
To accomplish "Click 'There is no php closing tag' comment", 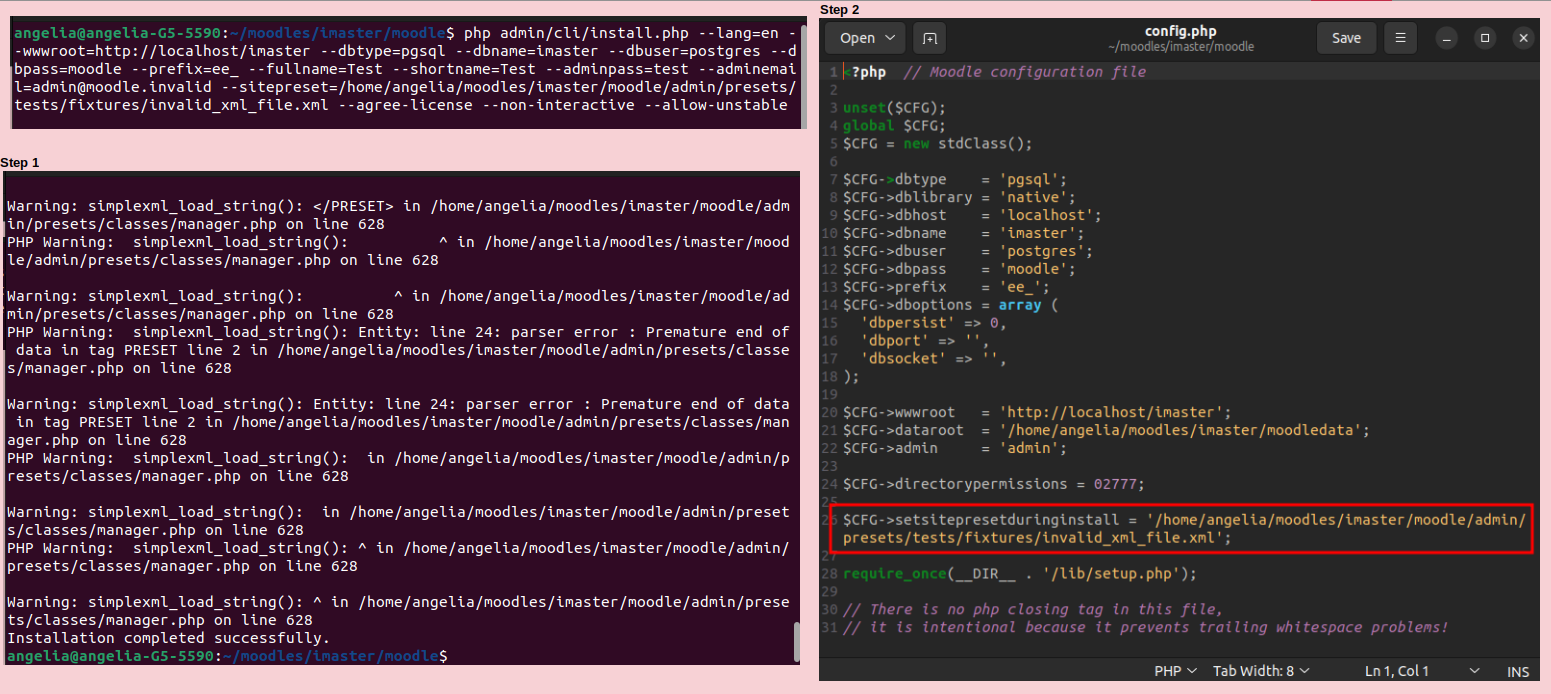I will click(x=1033, y=609).
